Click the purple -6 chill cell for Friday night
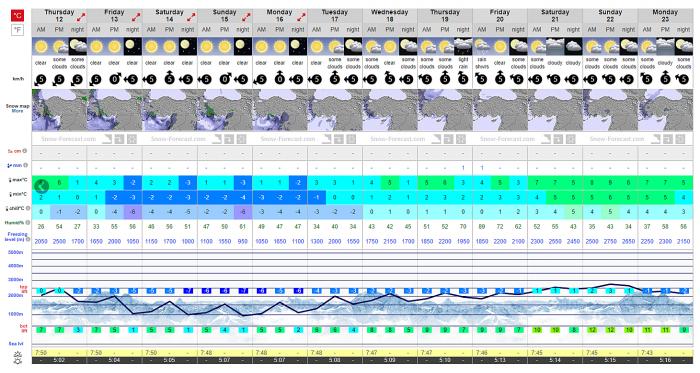 (x=133, y=212)
